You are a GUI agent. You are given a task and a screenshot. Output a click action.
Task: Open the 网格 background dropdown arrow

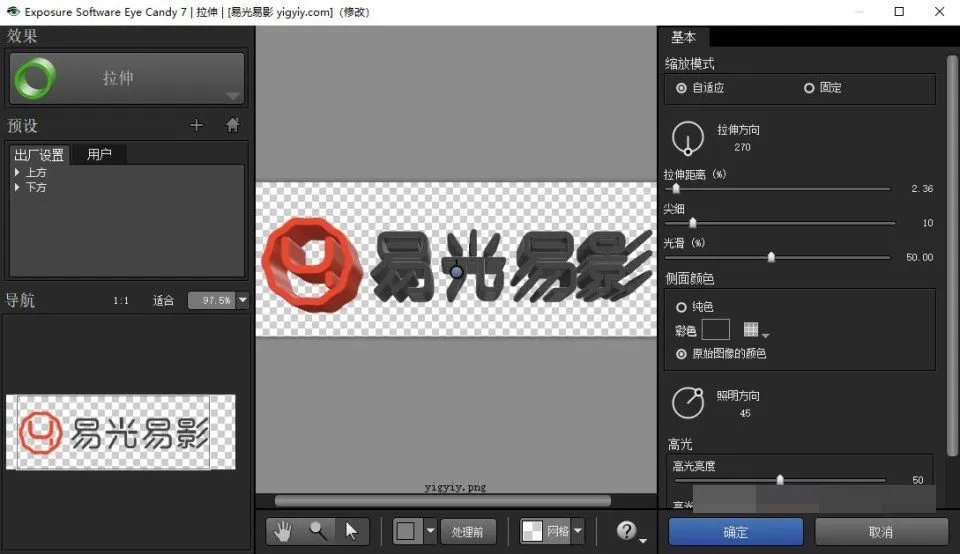point(577,531)
